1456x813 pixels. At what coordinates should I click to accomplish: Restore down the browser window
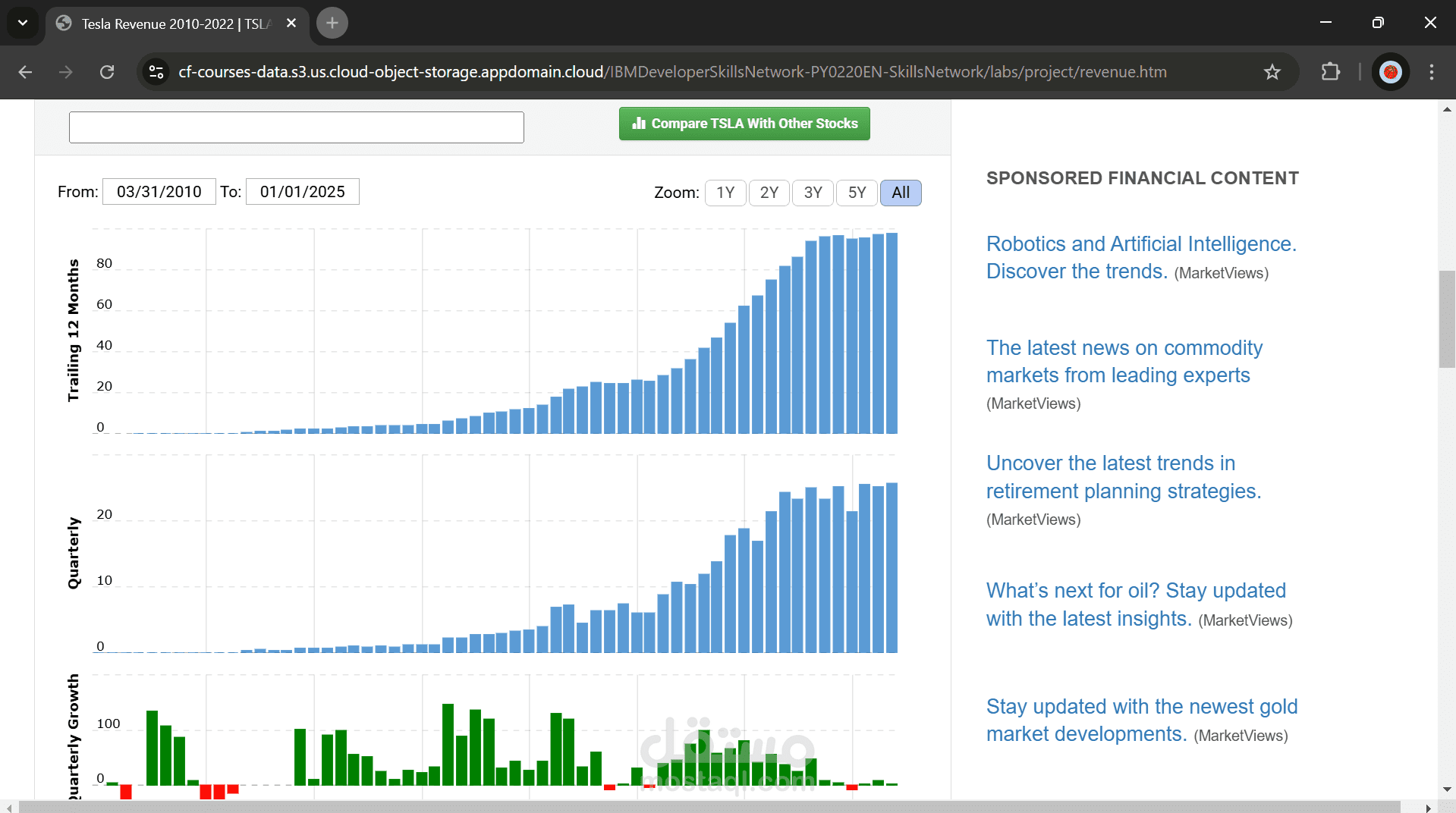coord(1378,23)
